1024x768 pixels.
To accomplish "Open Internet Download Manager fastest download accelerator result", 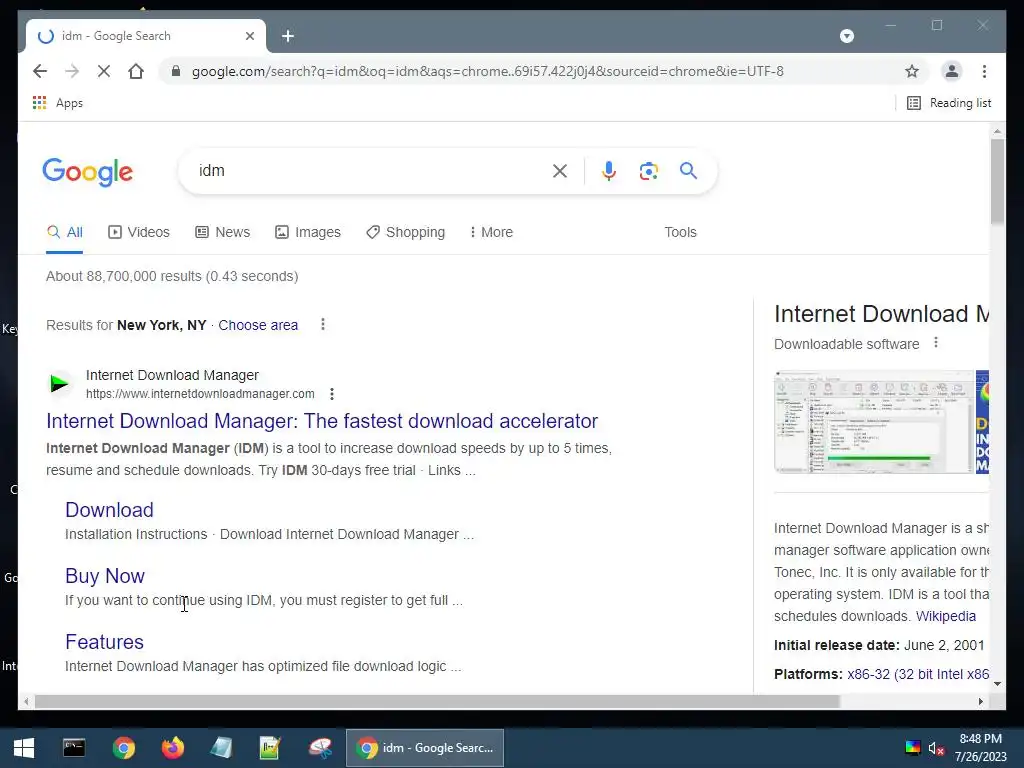I will [322, 421].
